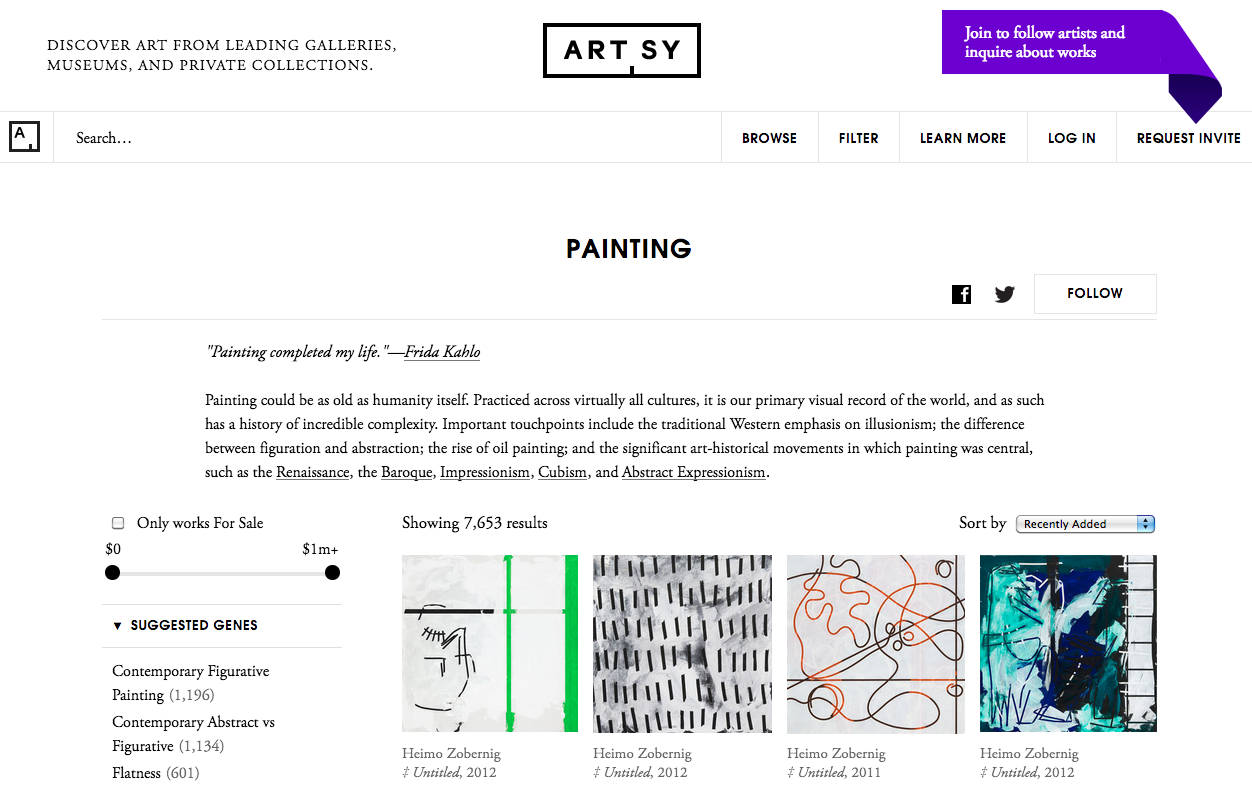Click the $1m+ maximum price slider handle

332,572
